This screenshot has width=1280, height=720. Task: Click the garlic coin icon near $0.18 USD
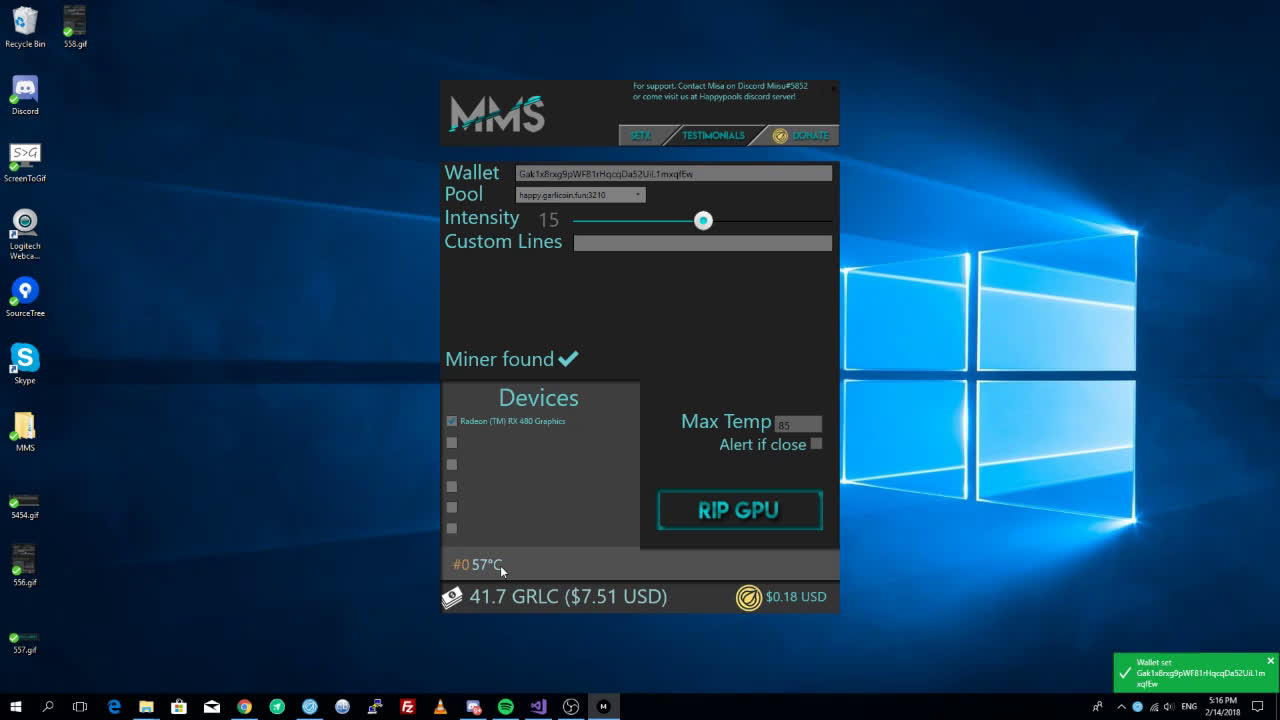(749, 597)
